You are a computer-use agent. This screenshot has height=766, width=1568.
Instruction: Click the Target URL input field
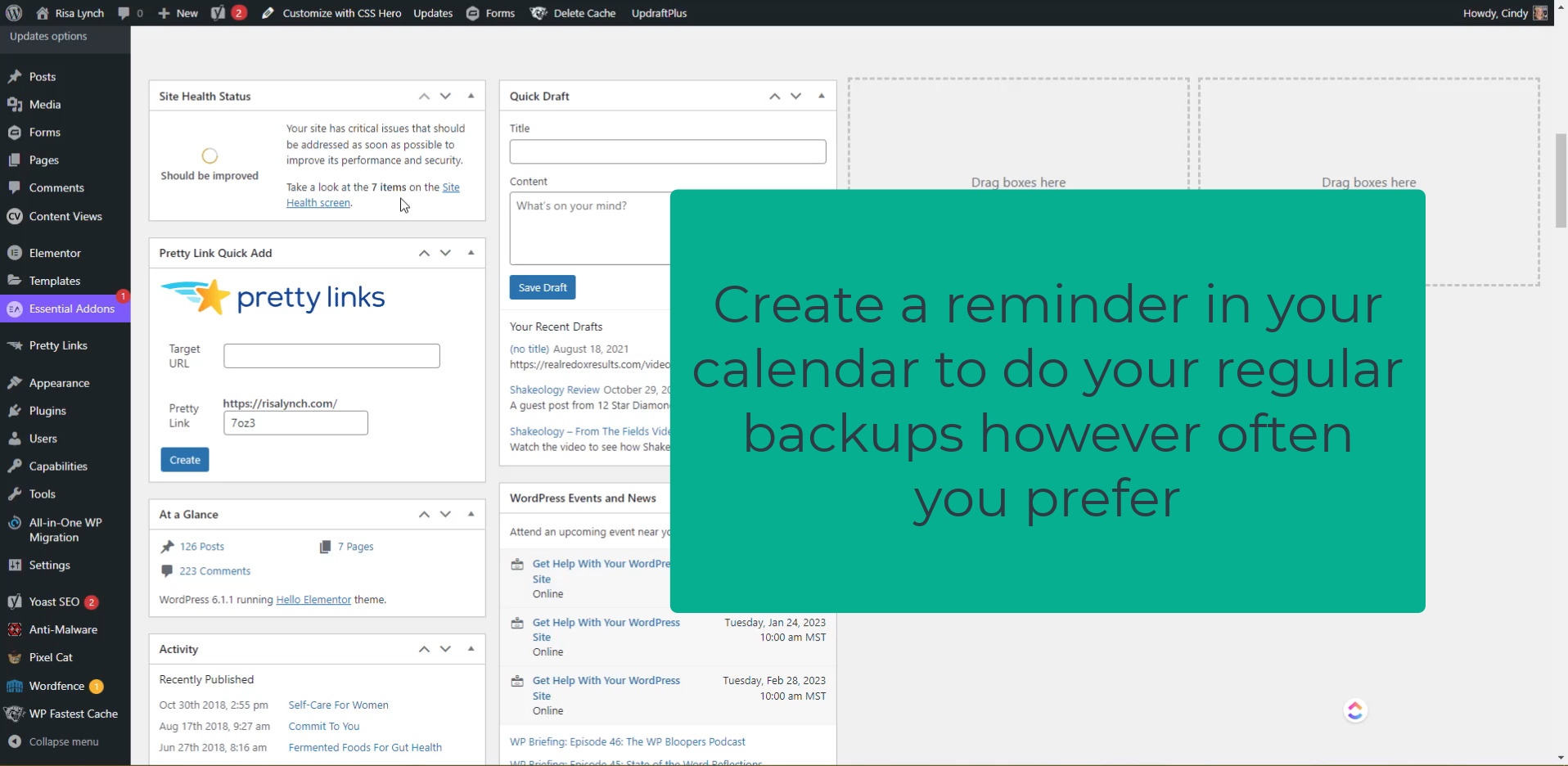pos(331,356)
